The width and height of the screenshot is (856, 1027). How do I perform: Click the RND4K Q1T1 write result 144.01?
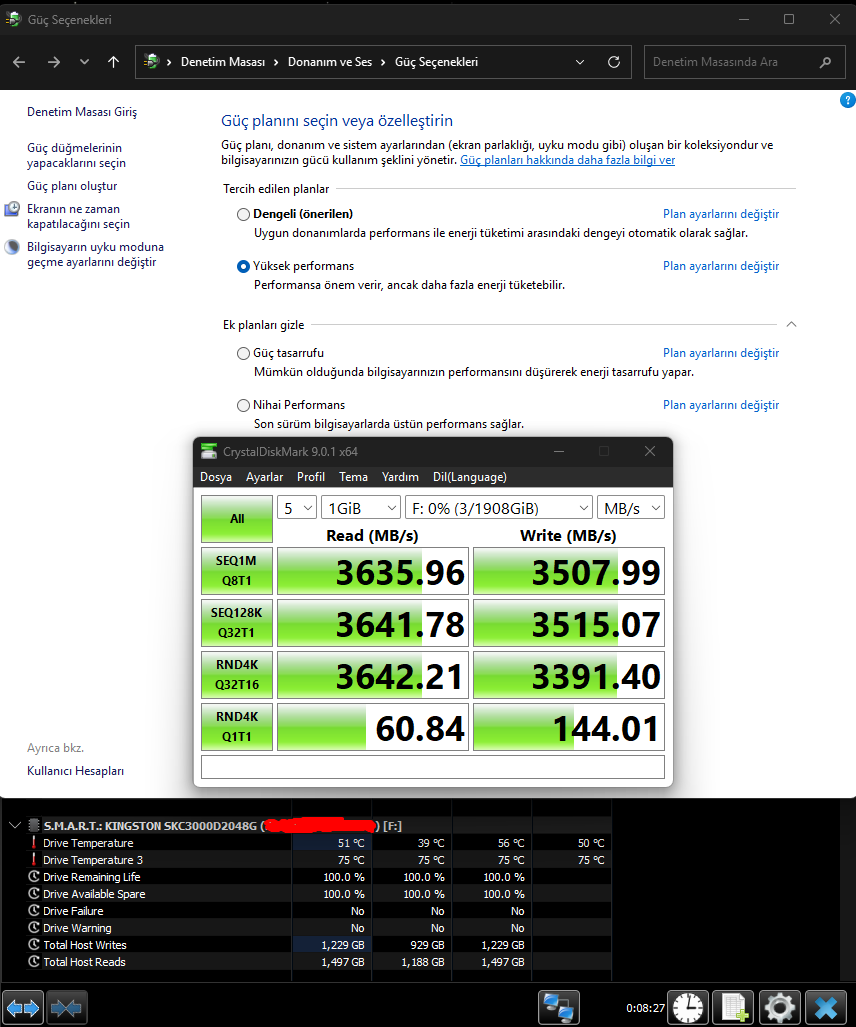pos(568,727)
